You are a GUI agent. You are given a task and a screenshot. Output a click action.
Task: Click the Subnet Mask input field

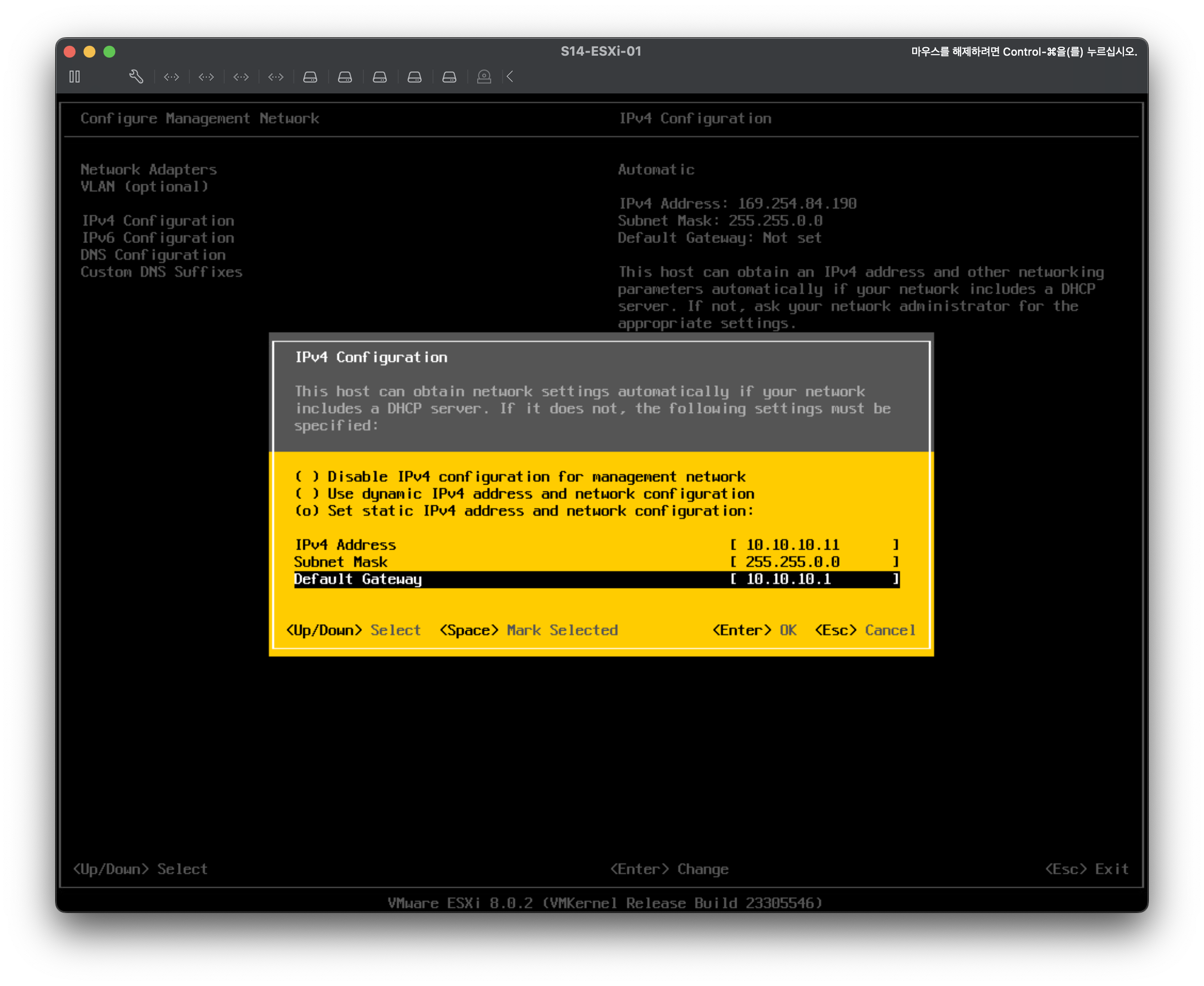(814, 562)
